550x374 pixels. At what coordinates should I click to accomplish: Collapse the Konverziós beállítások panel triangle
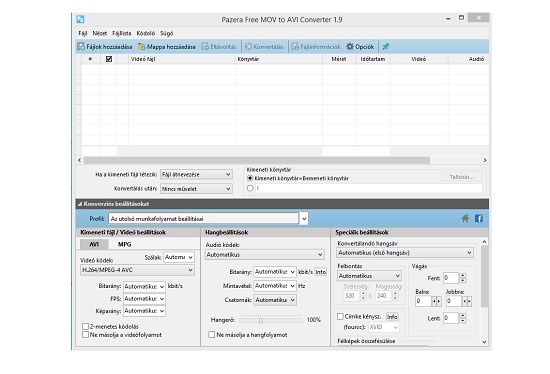(80, 204)
